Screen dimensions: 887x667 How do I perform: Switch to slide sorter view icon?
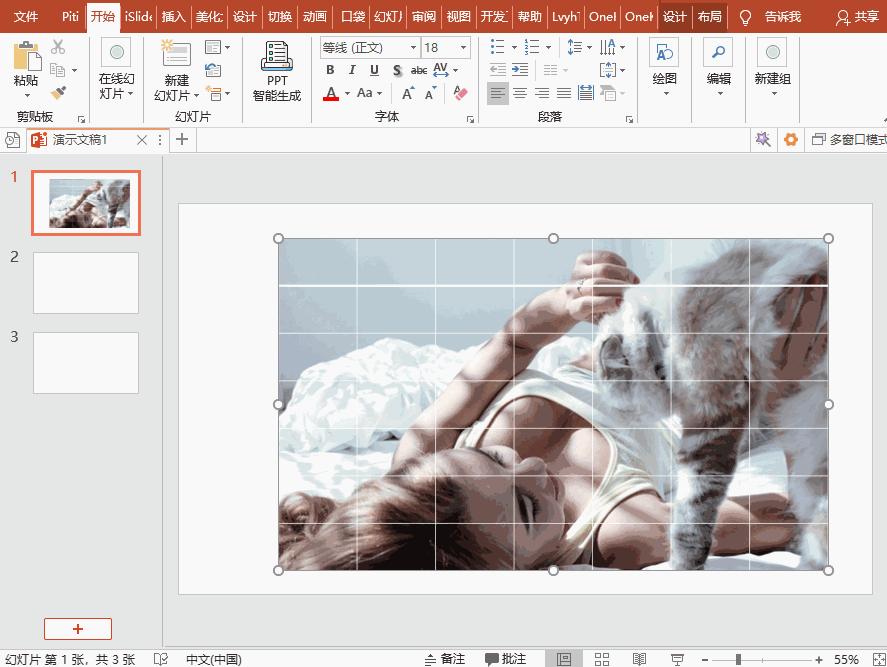point(602,659)
